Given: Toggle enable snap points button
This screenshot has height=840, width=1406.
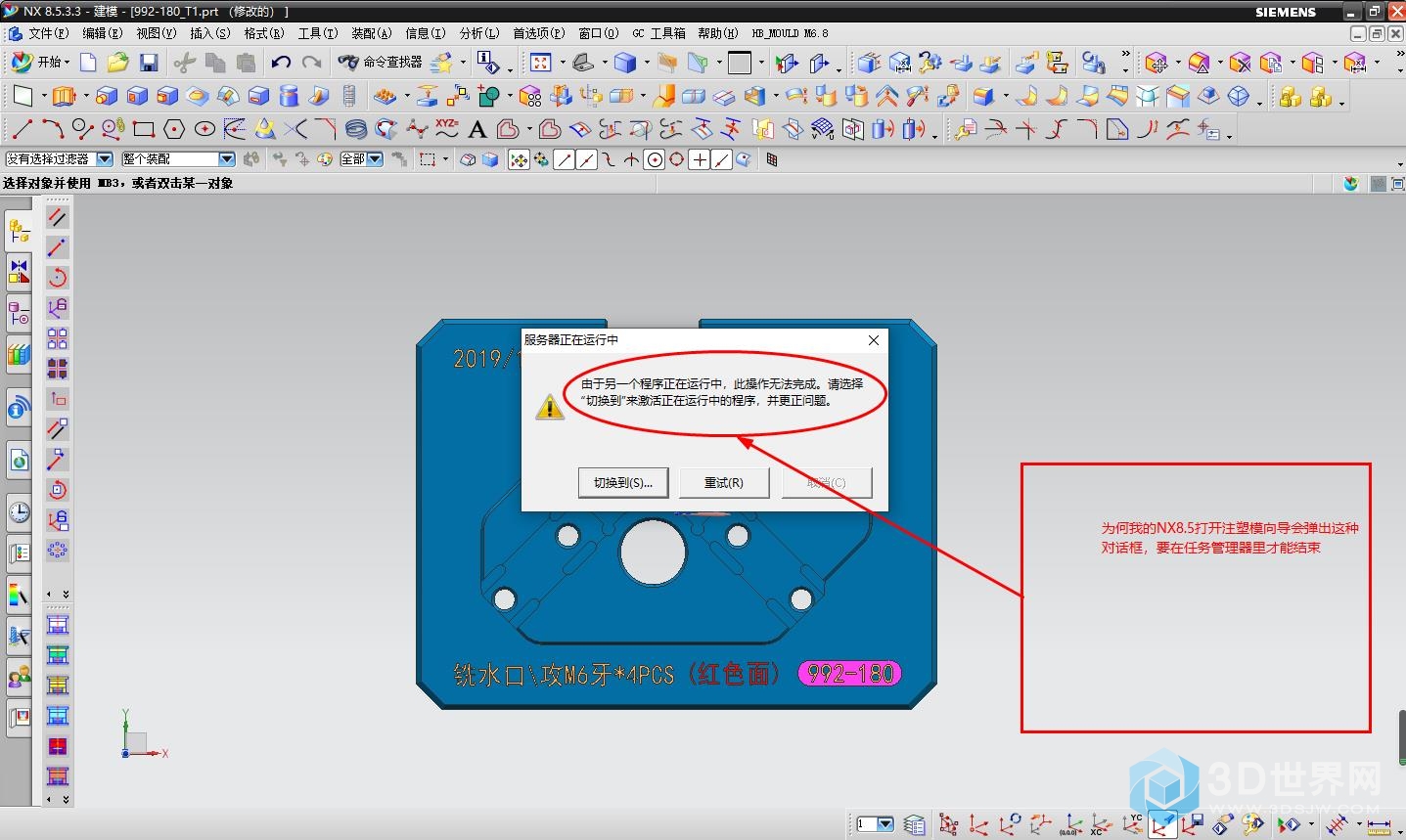Looking at the screenshot, I should click(519, 159).
